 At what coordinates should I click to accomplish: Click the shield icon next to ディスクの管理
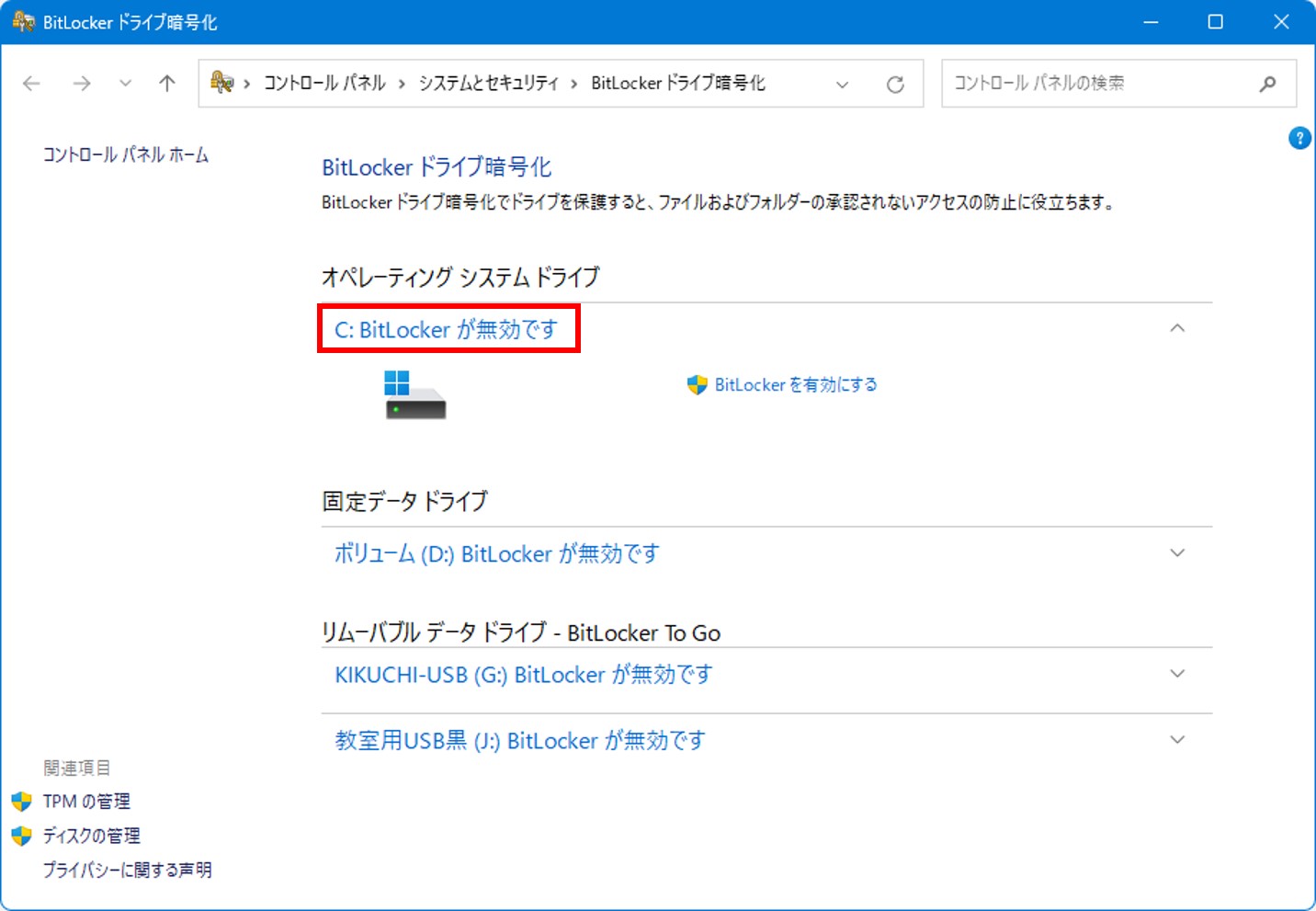22,836
